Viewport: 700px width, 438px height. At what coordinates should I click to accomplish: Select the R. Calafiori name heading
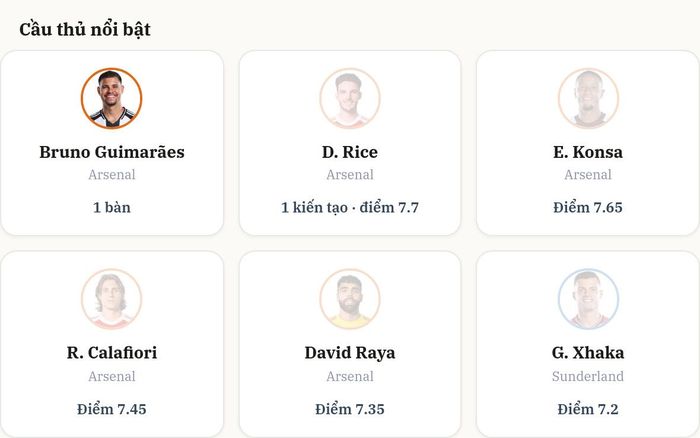coord(112,353)
